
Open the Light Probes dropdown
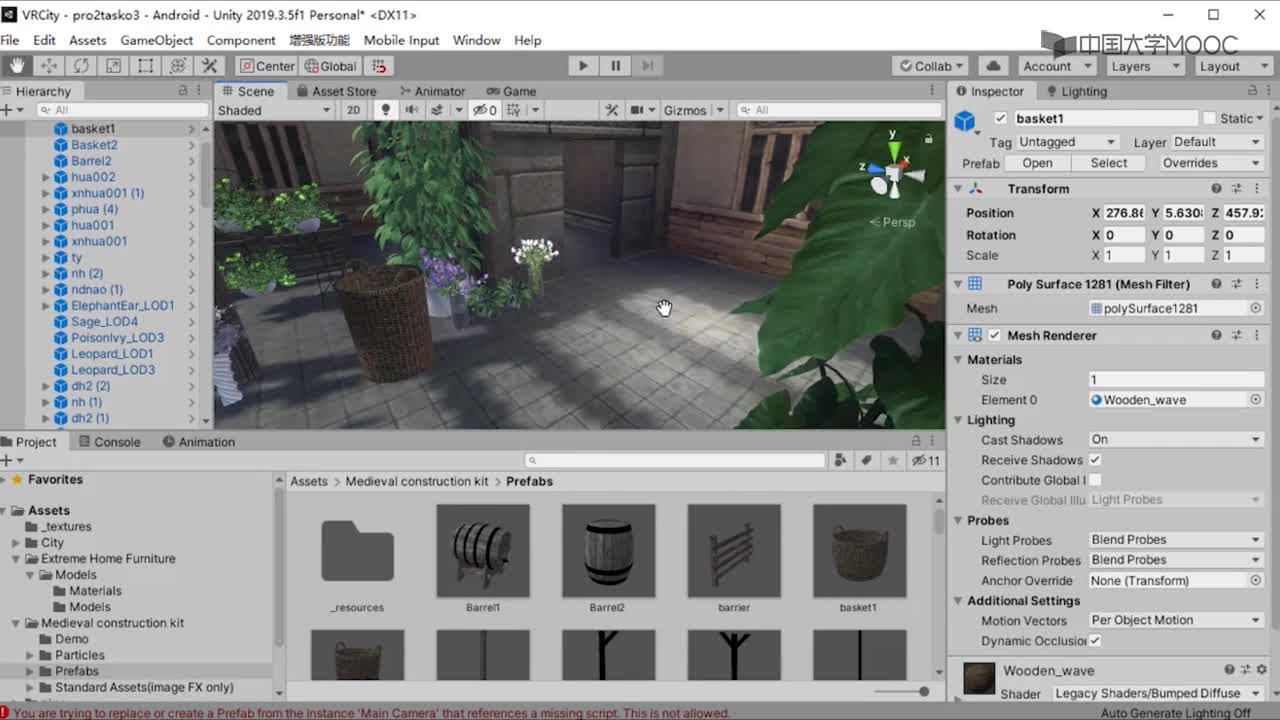pyautogui.click(x=1176, y=540)
